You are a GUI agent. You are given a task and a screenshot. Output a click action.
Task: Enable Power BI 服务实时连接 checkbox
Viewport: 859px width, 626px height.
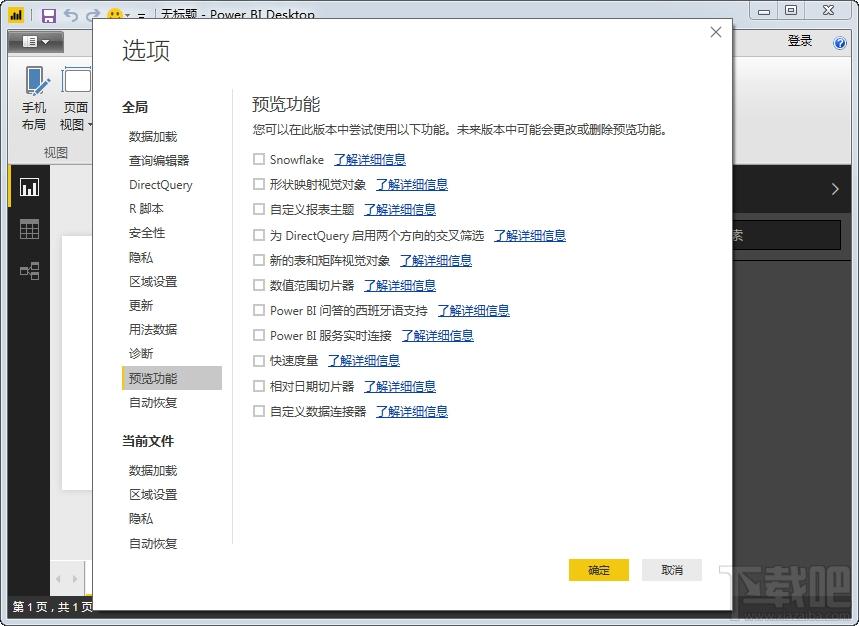point(259,335)
